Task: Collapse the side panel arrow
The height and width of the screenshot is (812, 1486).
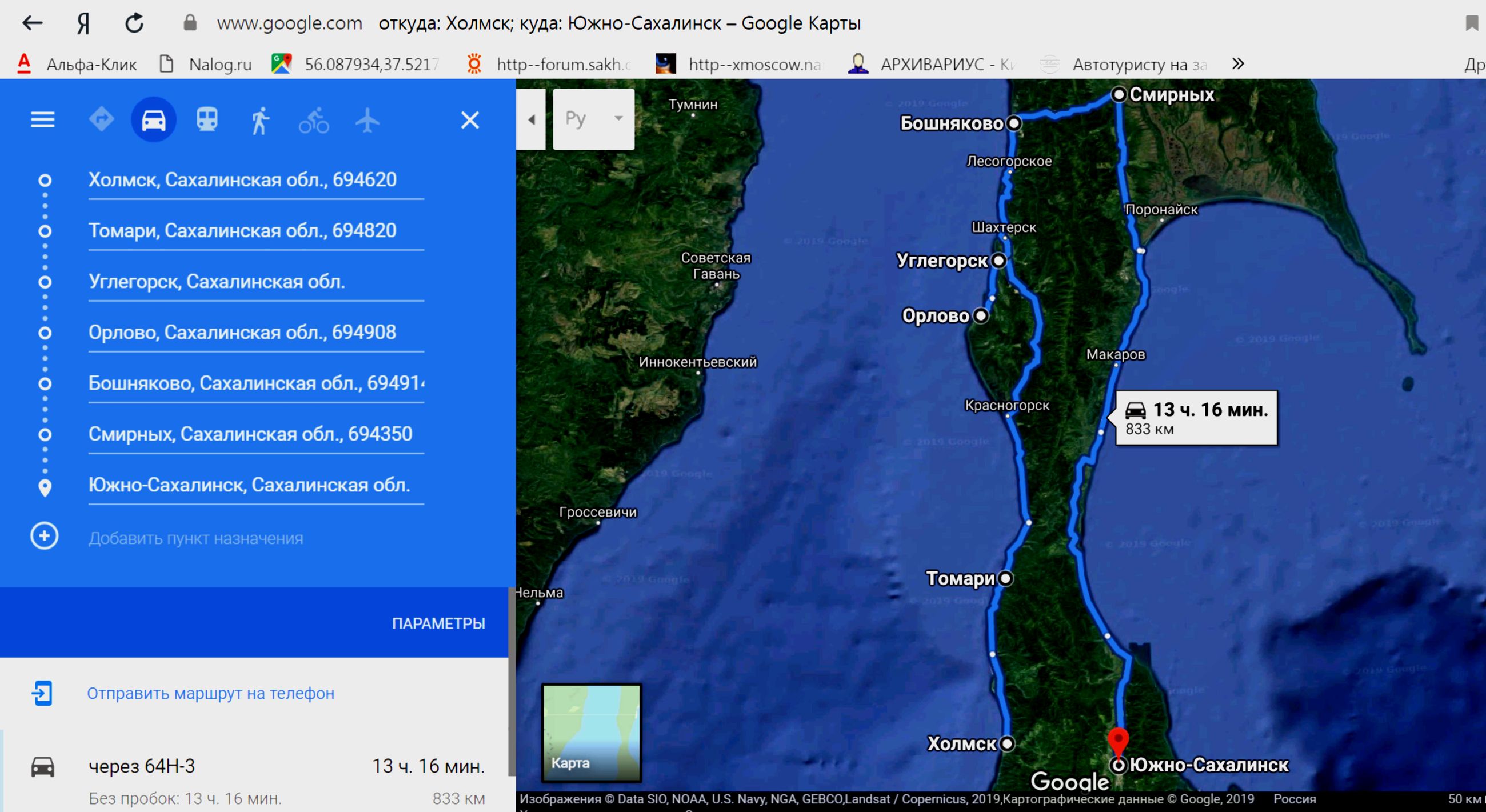Action: pos(532,119)
